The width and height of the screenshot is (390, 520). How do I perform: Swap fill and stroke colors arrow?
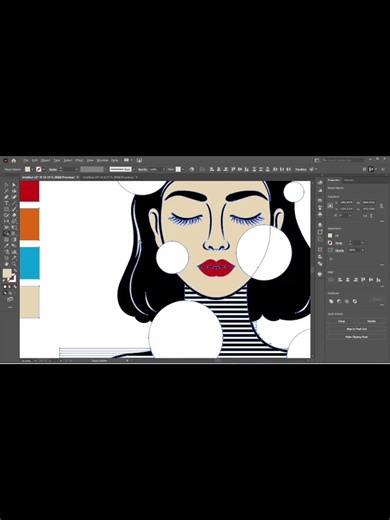pyautogui.click(x=15, y=270)
